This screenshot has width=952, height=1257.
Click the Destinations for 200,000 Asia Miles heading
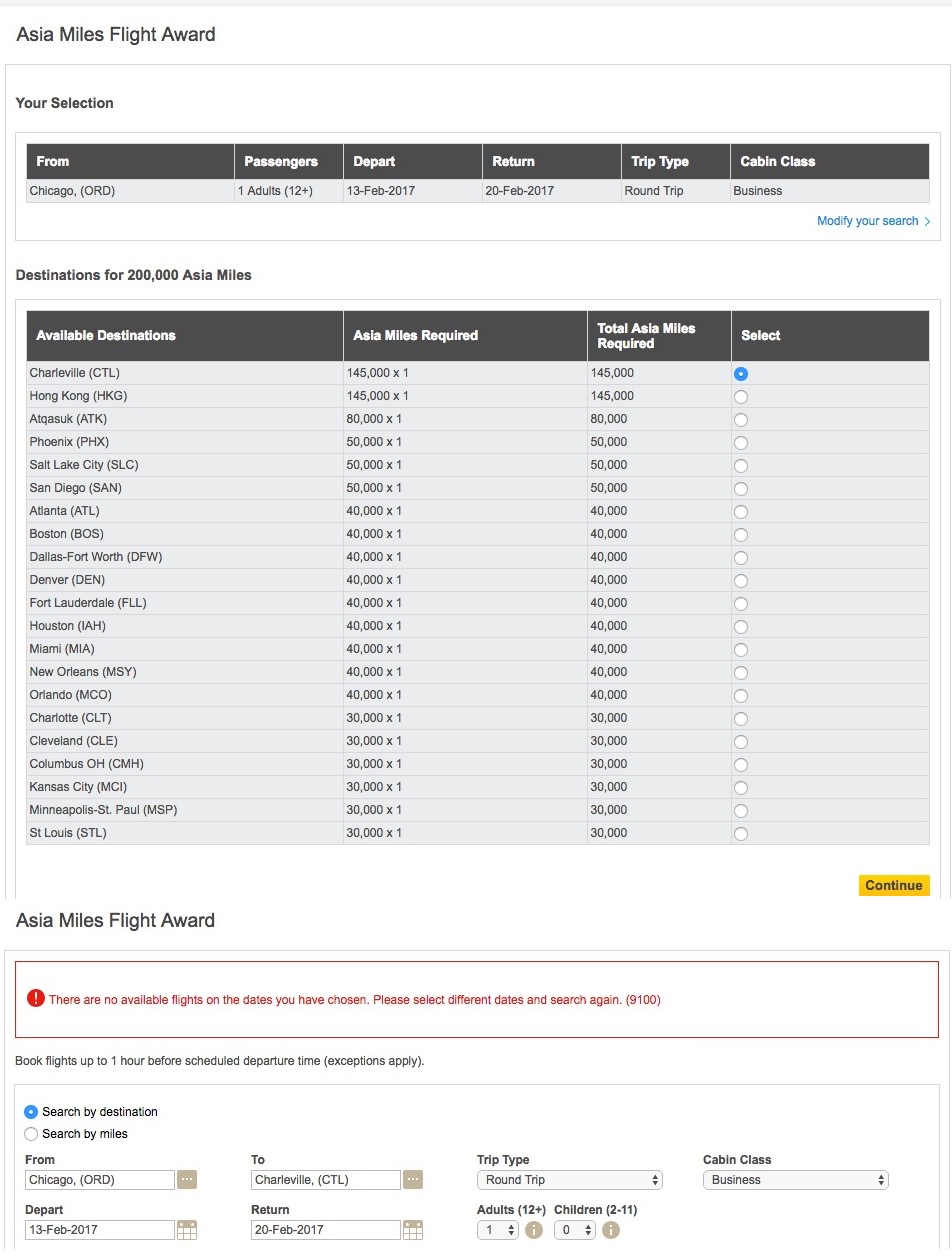point(134,275)
